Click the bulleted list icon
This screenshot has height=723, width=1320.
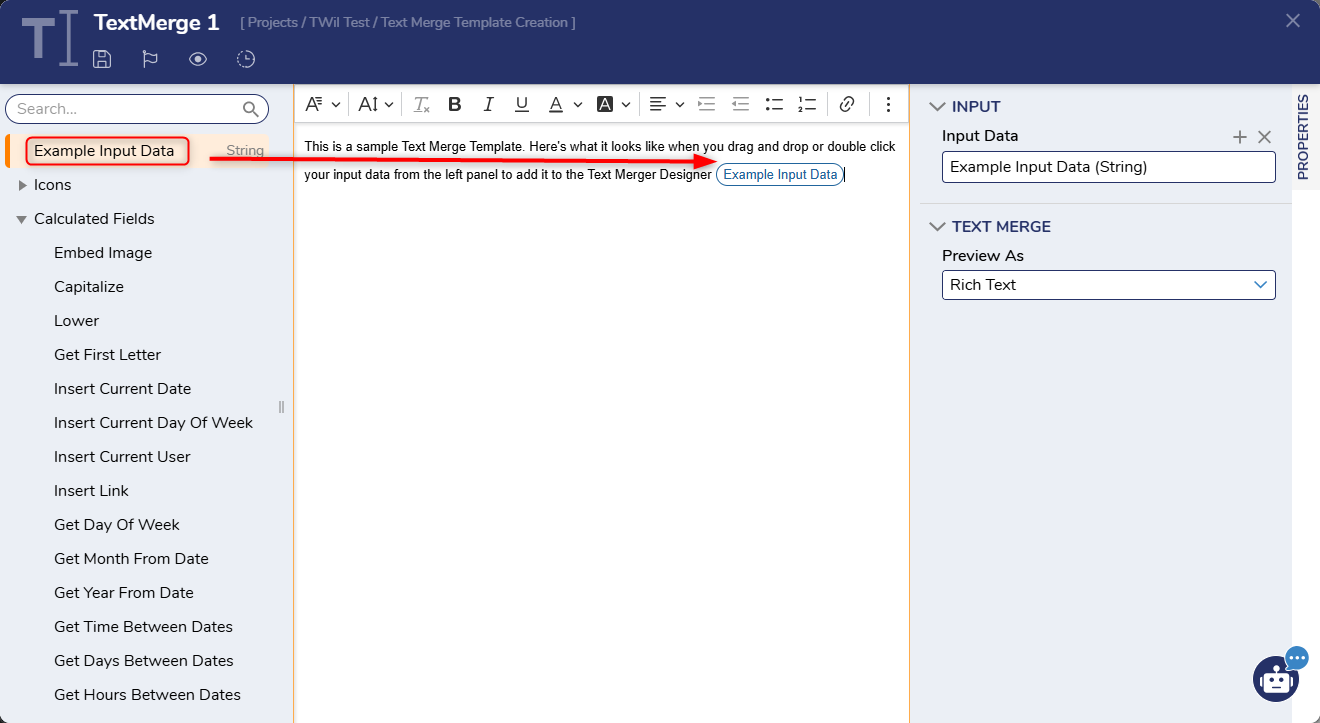[x=773, y=104]
